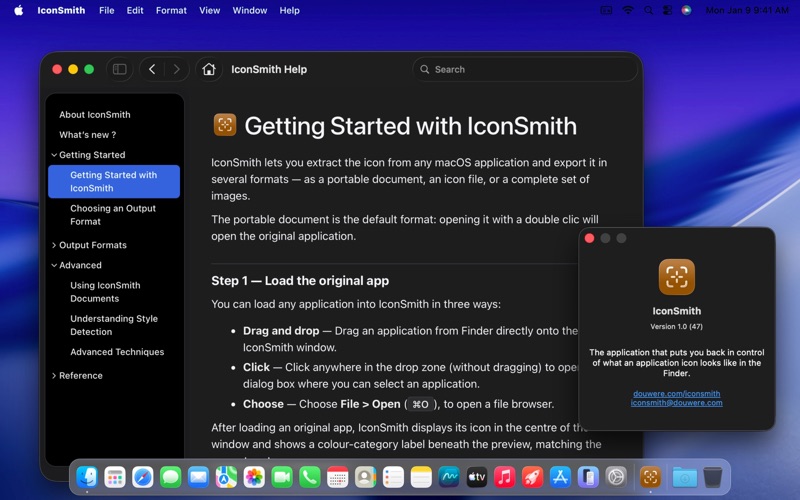The width and height of the screenshot is (800, 500).
Task: Click the IconSmith icon in the Dock
Action: 651,477
